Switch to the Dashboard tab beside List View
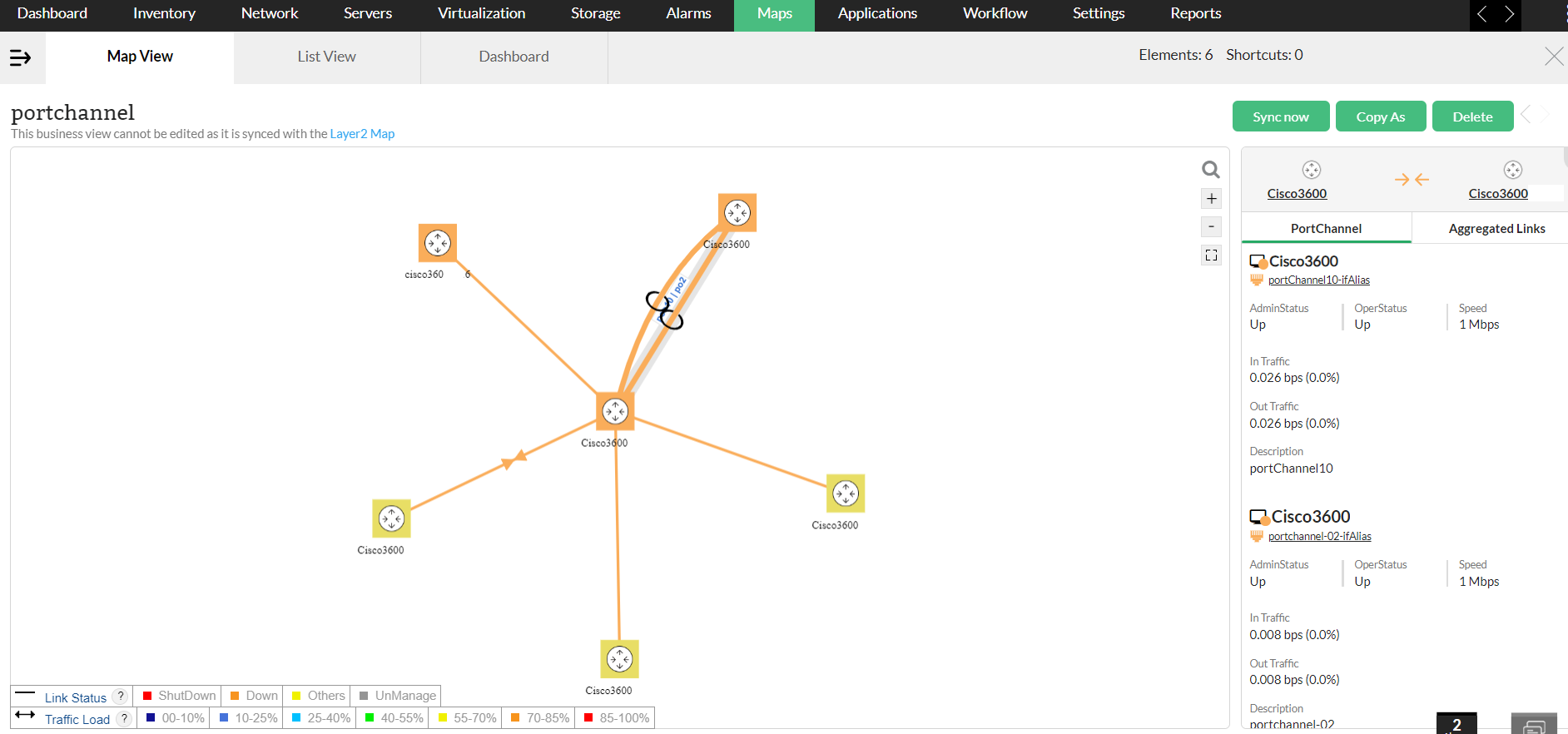The image size is (1568, 734). (x=514, y=57)
